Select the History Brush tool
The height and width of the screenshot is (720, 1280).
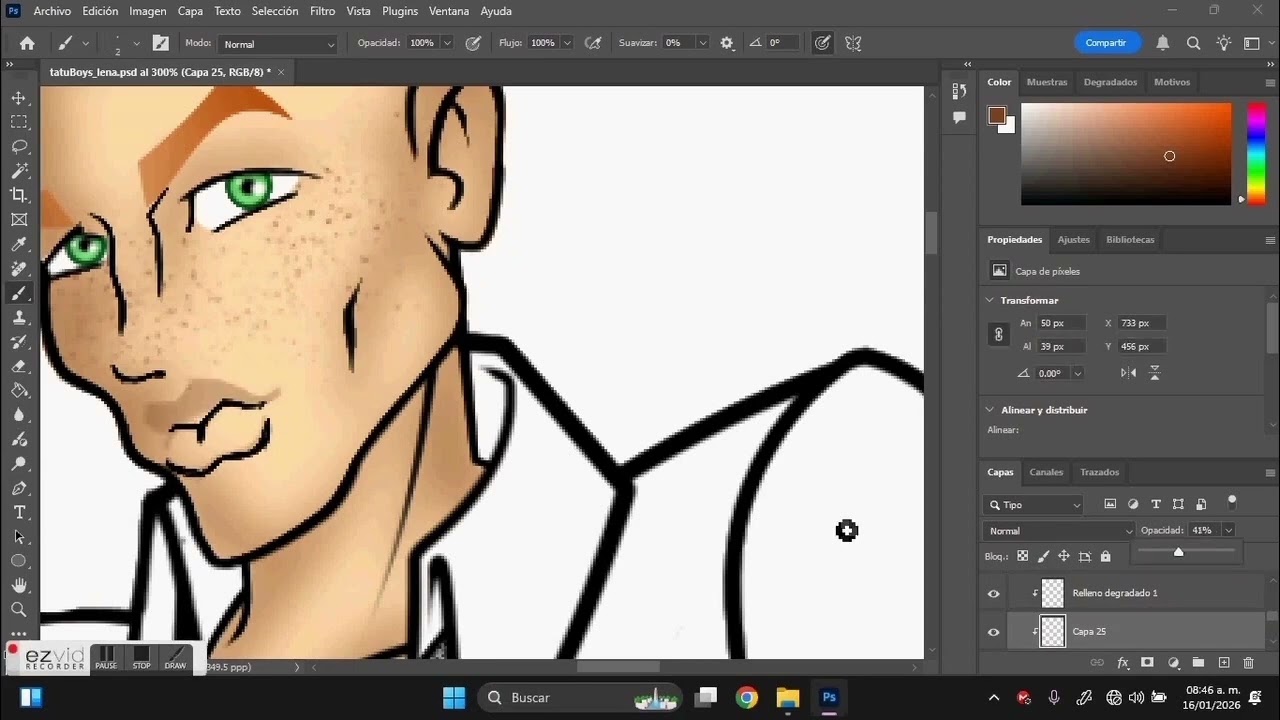[19, 342]
